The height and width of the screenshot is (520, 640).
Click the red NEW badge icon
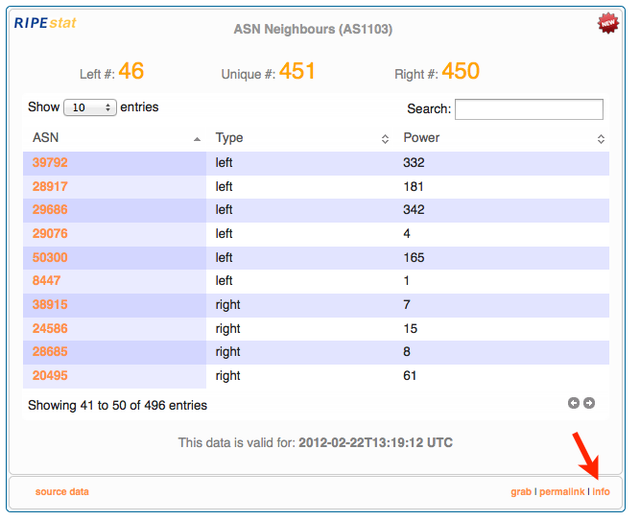[x=608, y=23]
